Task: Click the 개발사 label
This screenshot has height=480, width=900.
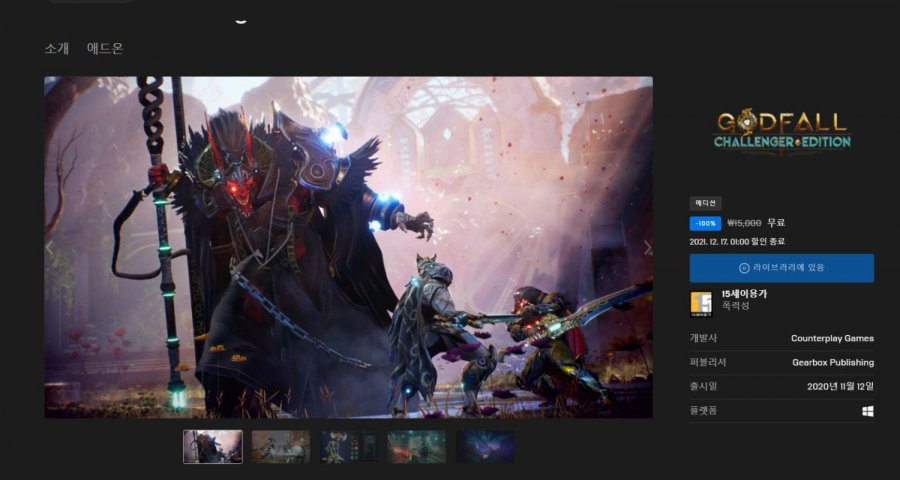Action: 703,338
